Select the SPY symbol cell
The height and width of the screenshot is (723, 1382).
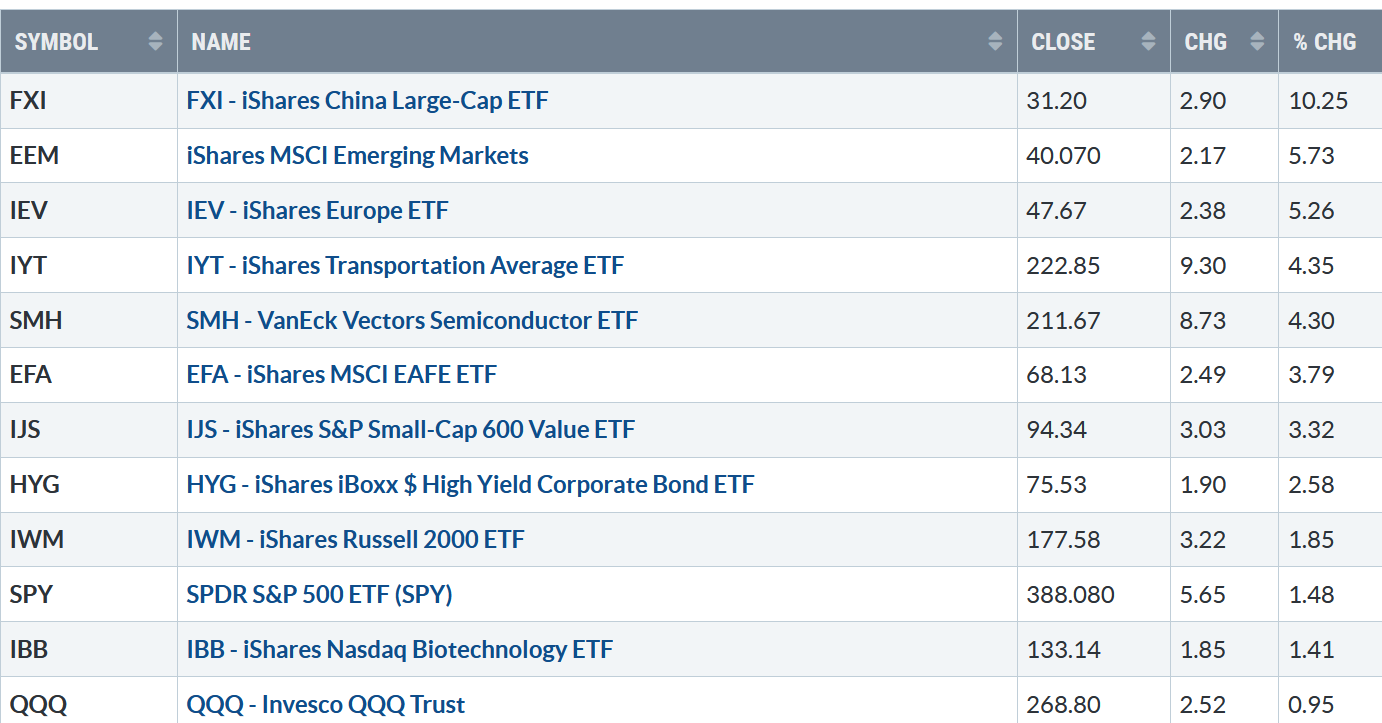pos(89,595)
